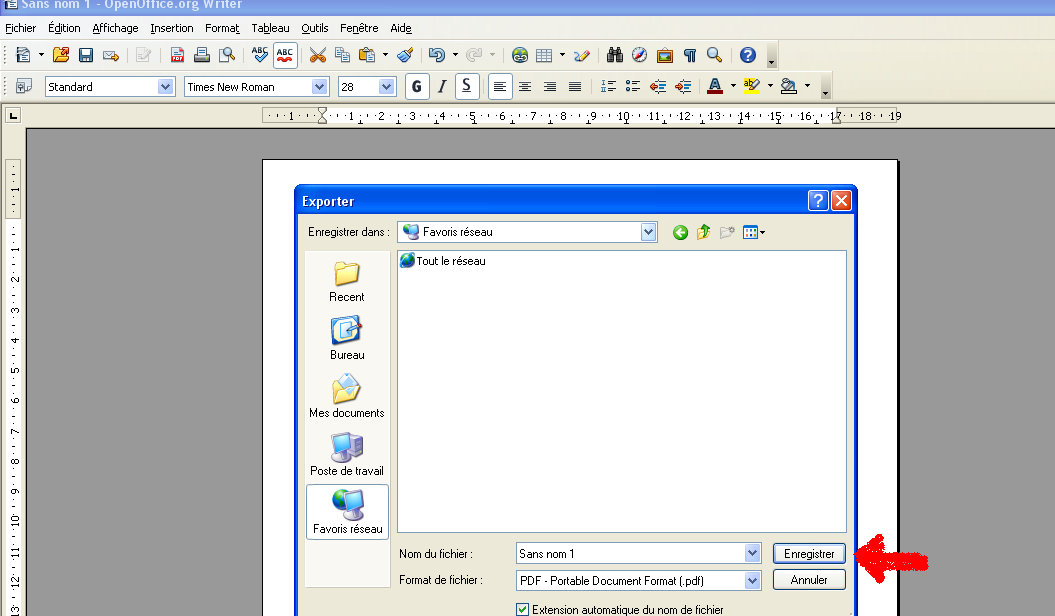1055x616 pixels.
Task: Go to the Bureau places shortcut
Action: 347,339
